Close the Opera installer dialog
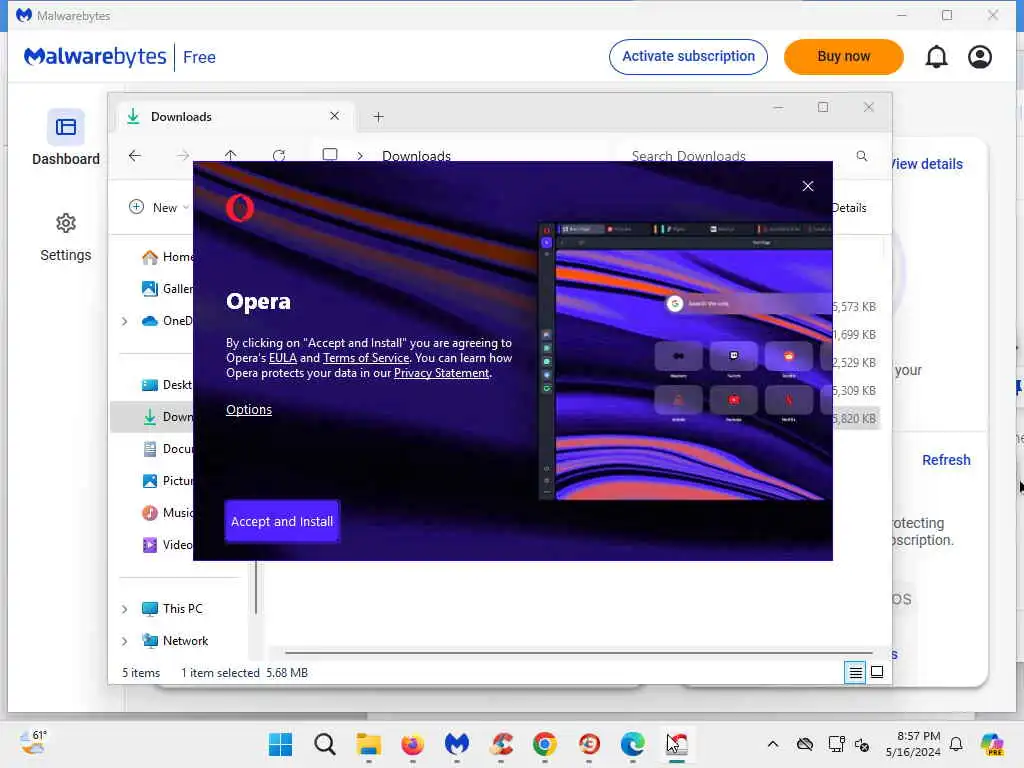This screenshot has height=768, width=1024. (808, 186)
